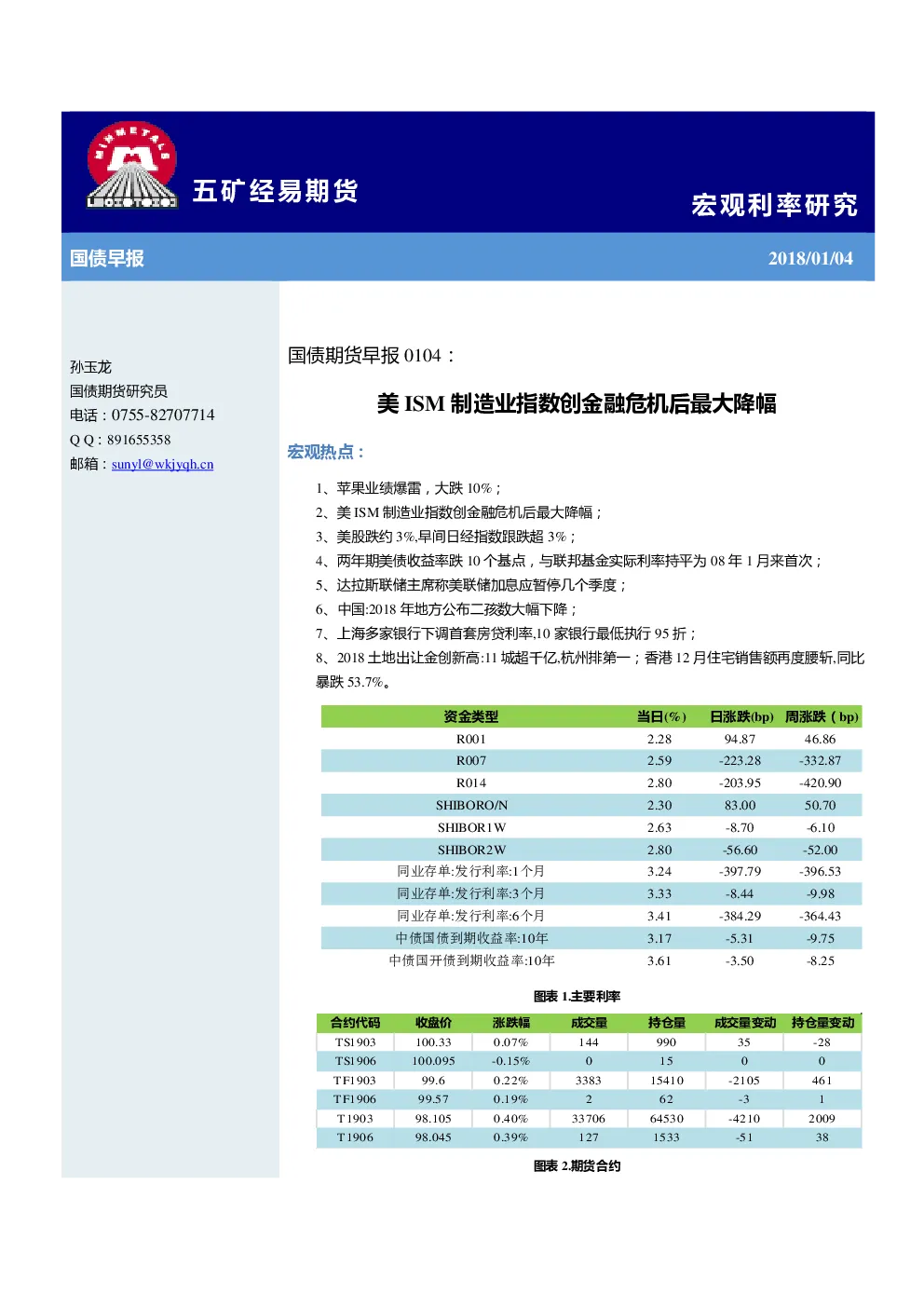Viewport: 924px width, 1307px height.
Task: Select item 8 about 2018 土地出让金创新高
Action: pyautogui.click(x=590, y=670)
